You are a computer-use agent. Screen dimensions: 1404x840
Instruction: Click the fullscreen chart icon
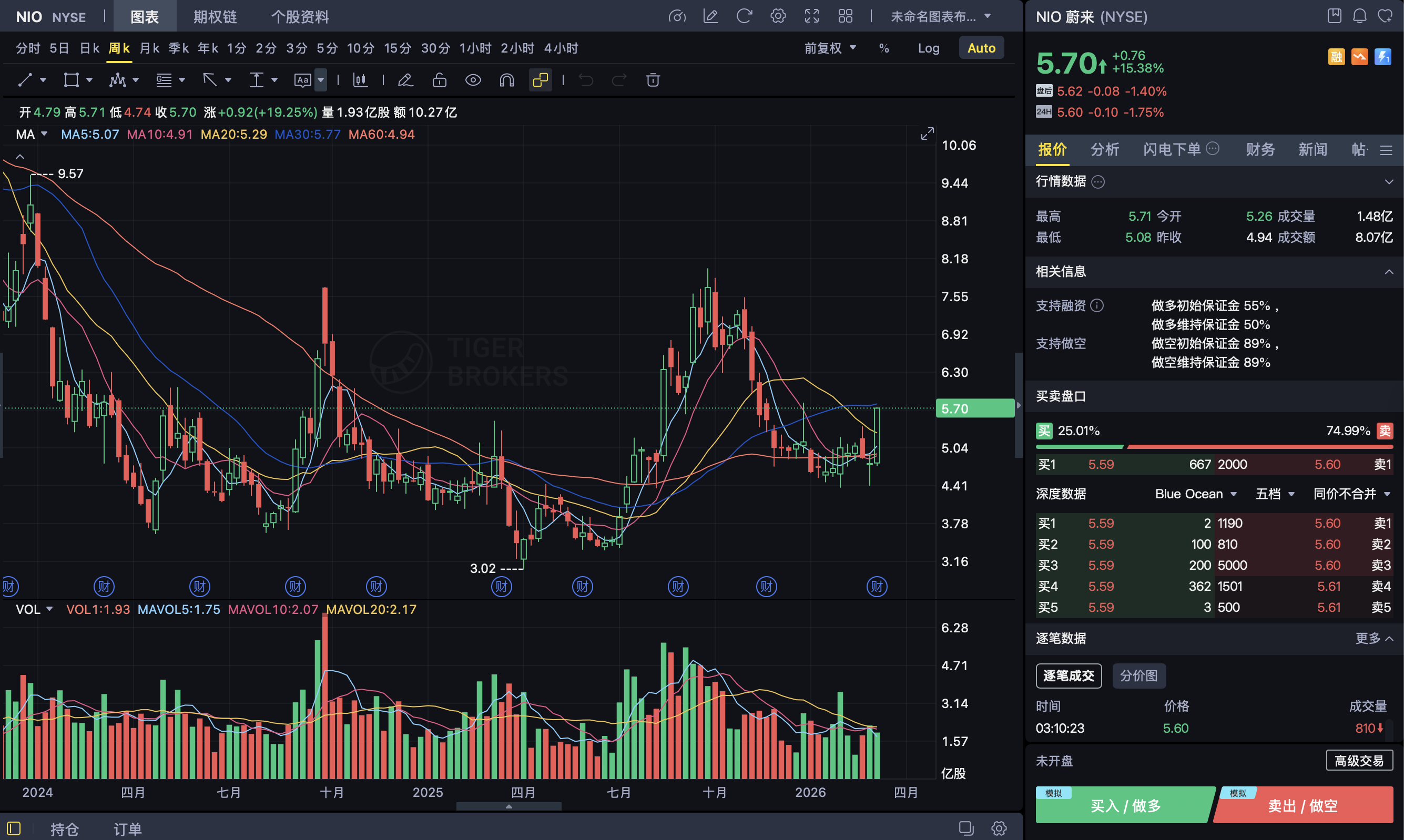812,16
